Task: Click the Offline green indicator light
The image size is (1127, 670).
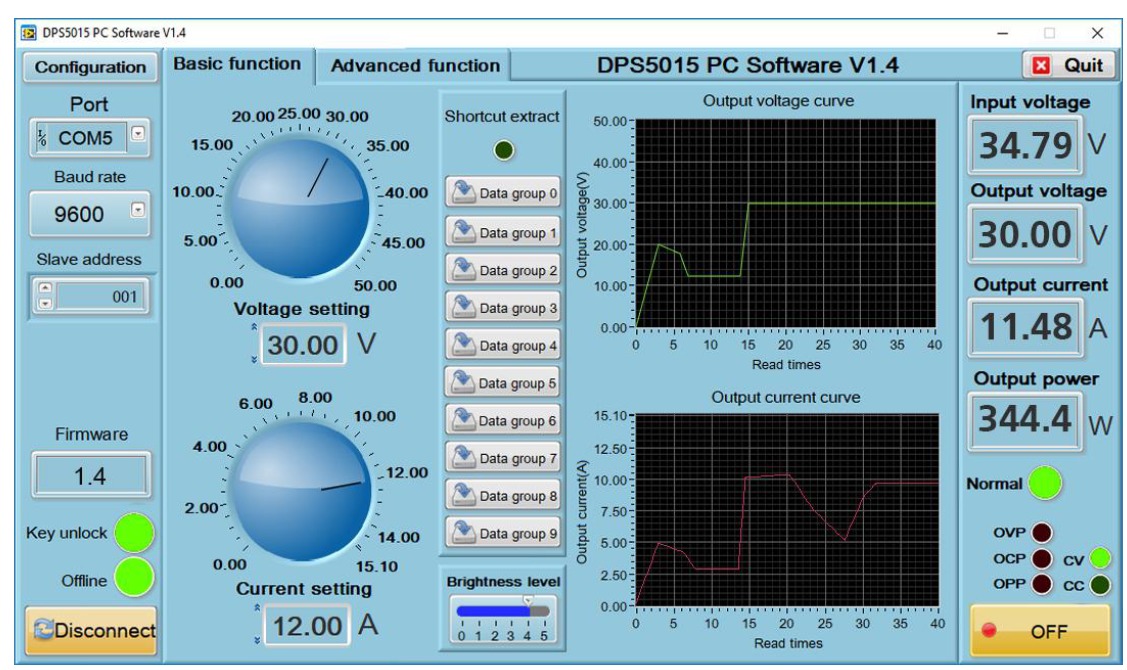Action: [134, 577]
